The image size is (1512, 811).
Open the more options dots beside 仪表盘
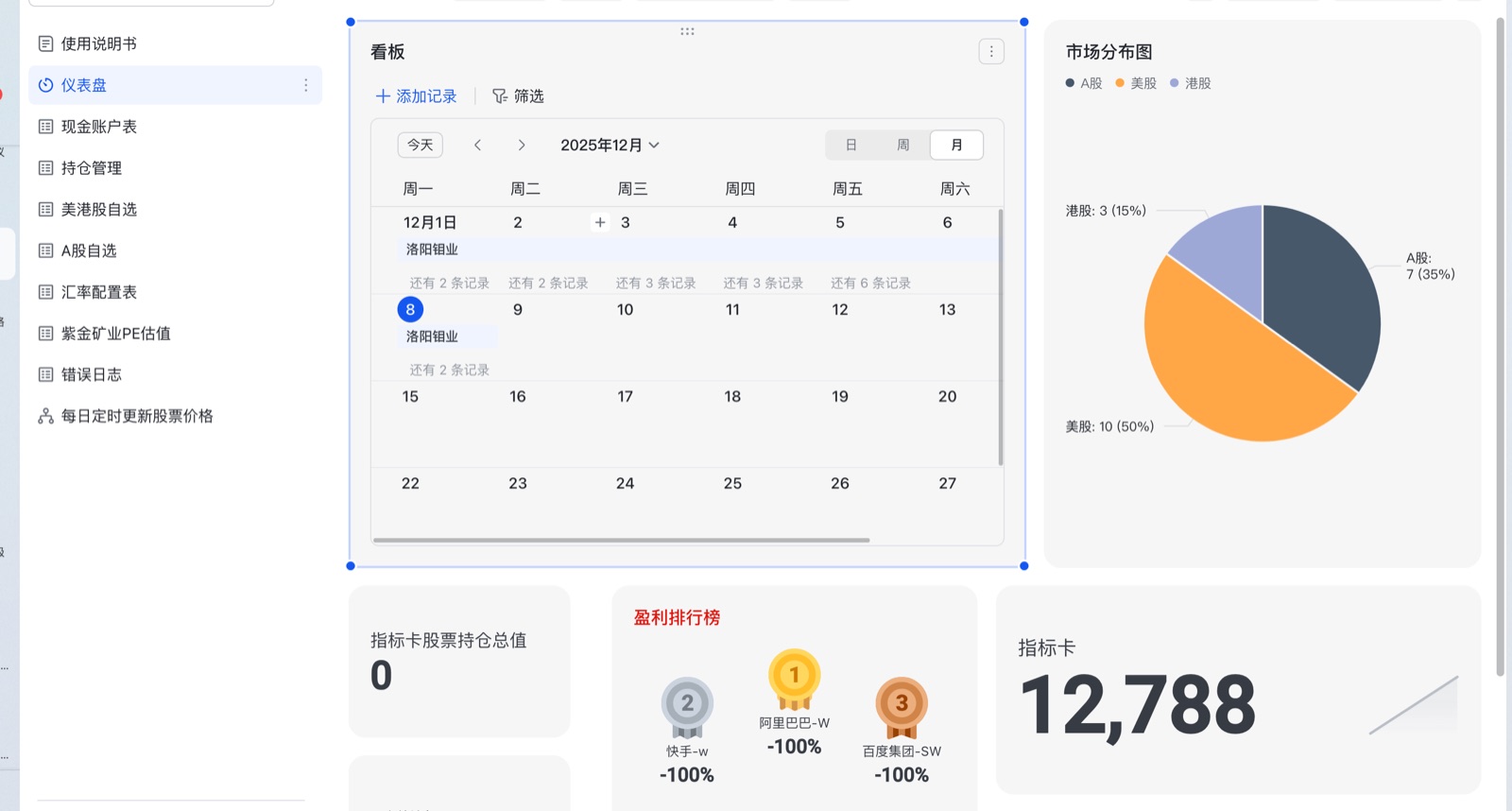click(x=305, y=85)
